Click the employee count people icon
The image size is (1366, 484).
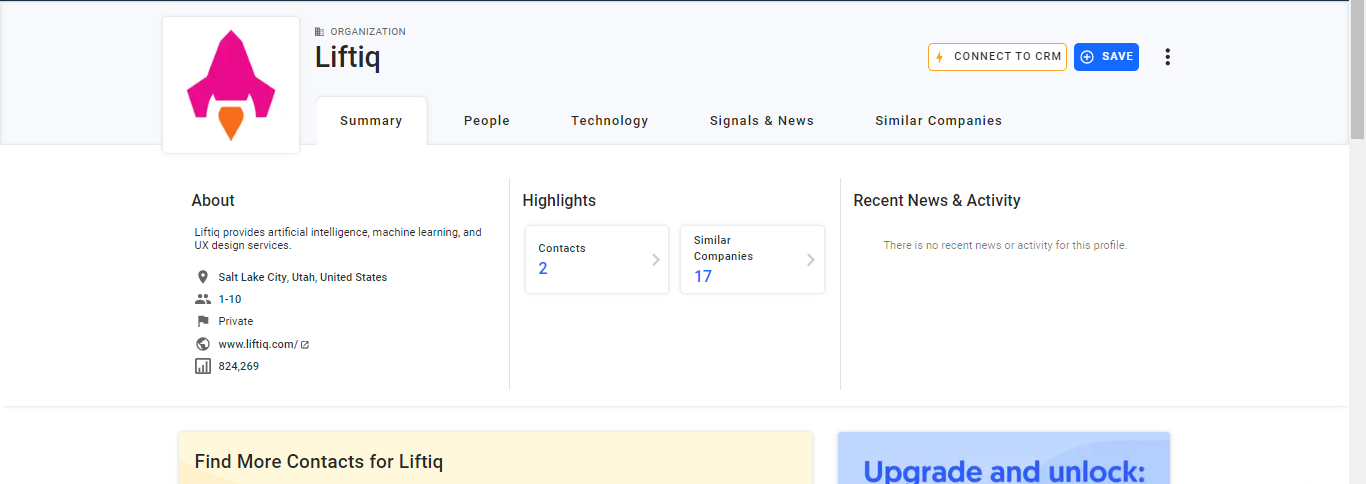203,299
